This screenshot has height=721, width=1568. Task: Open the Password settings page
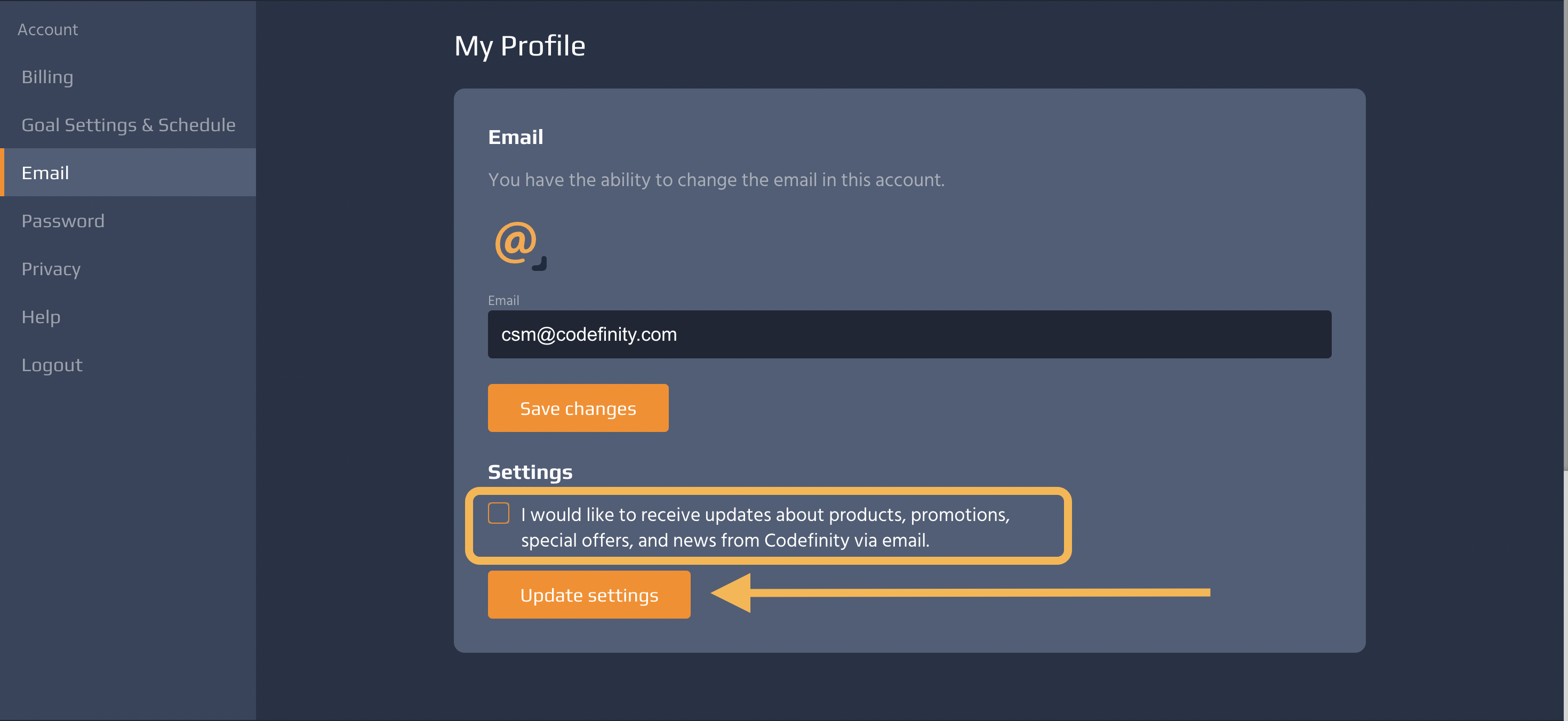(x=63, y=221)
